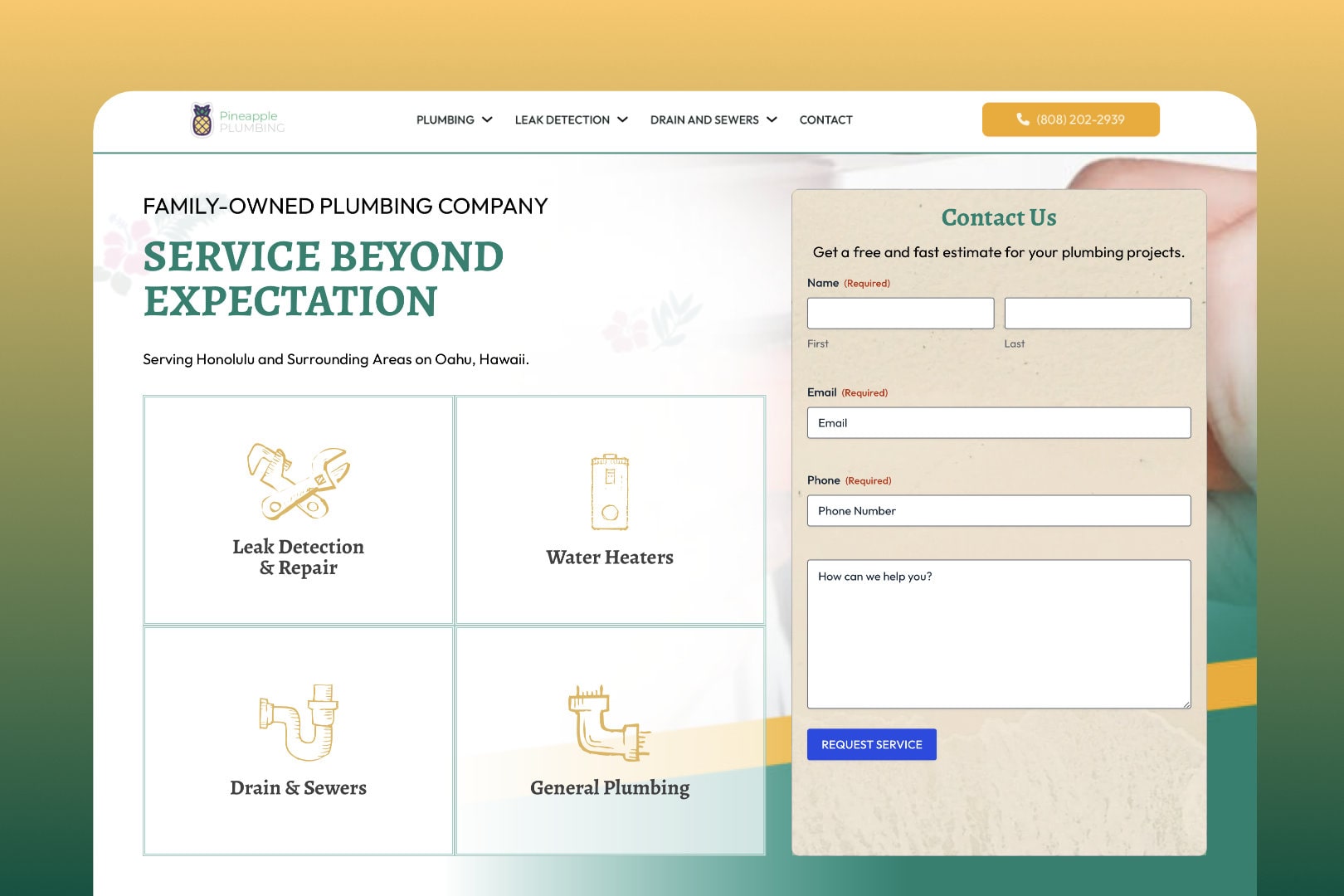Click 'FAMILY-OWNED PLUMBING COMPANY' text
1344x896 pixels.
[345, 207]
